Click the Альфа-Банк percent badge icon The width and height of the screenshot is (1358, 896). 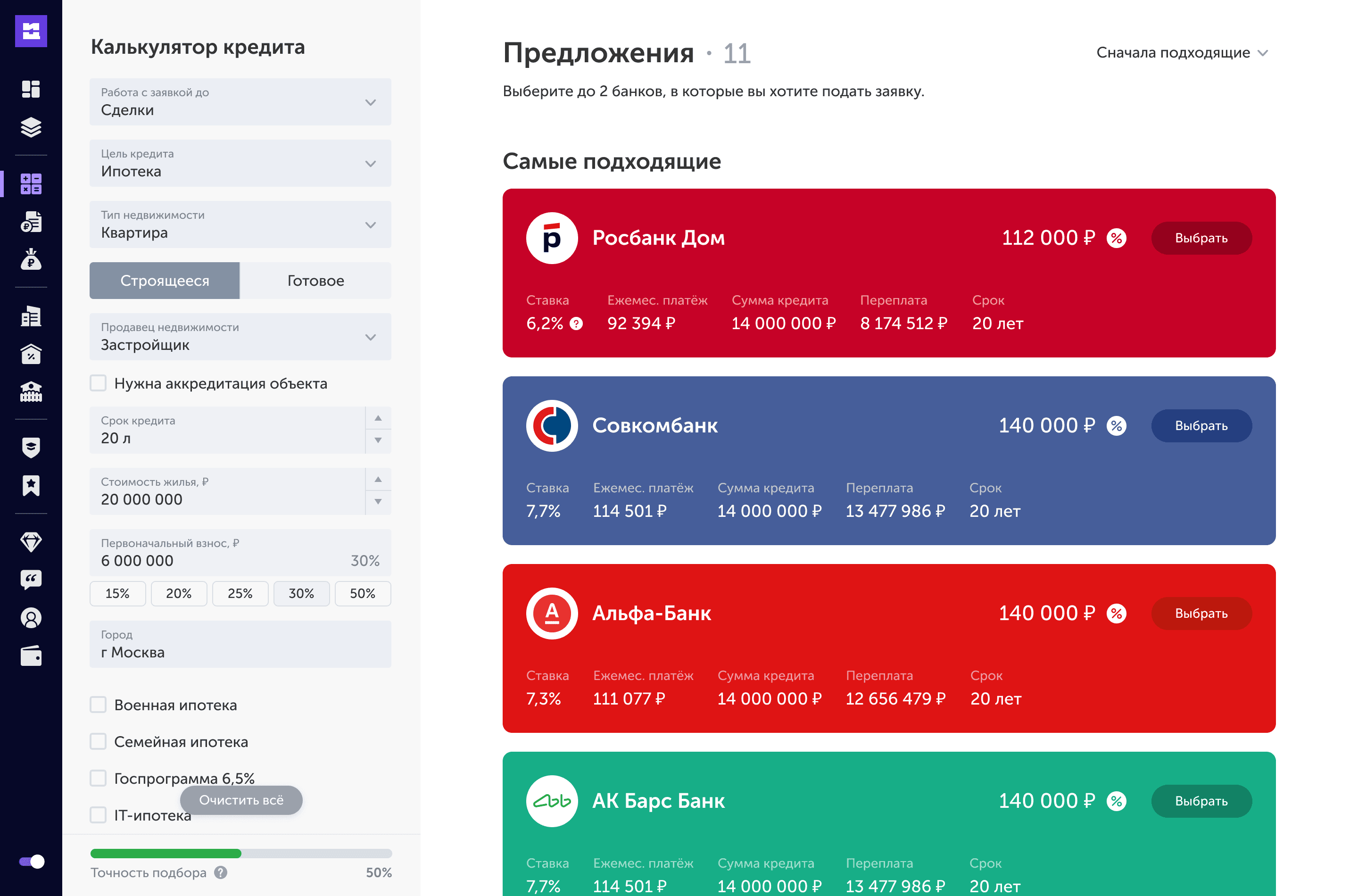click(1116, 613)
